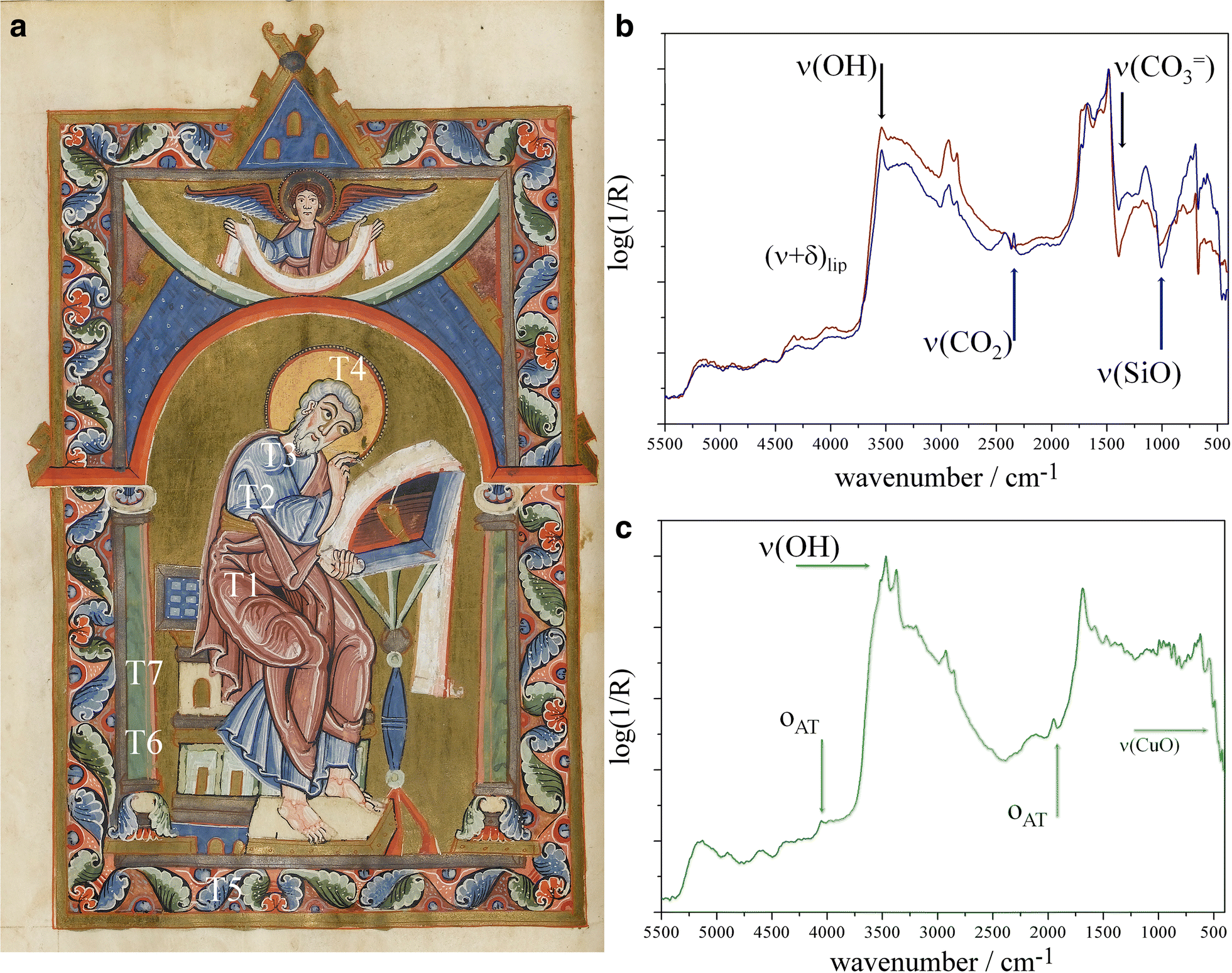
Task: Click the 3000 tick label in panel c
Action: pyautogui.click(x=937, y=932)
